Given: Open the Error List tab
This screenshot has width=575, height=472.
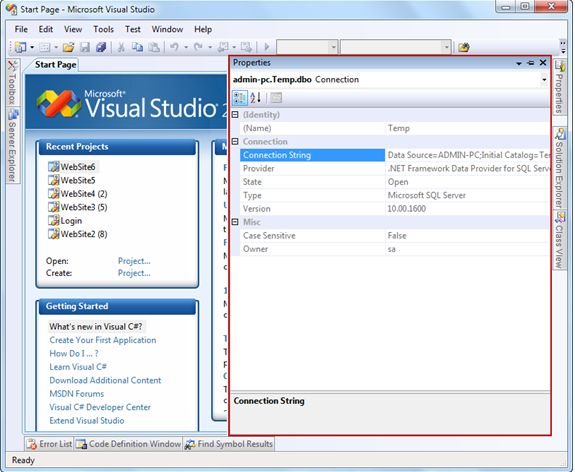Looking at the screenshot, I should [49, 444].
